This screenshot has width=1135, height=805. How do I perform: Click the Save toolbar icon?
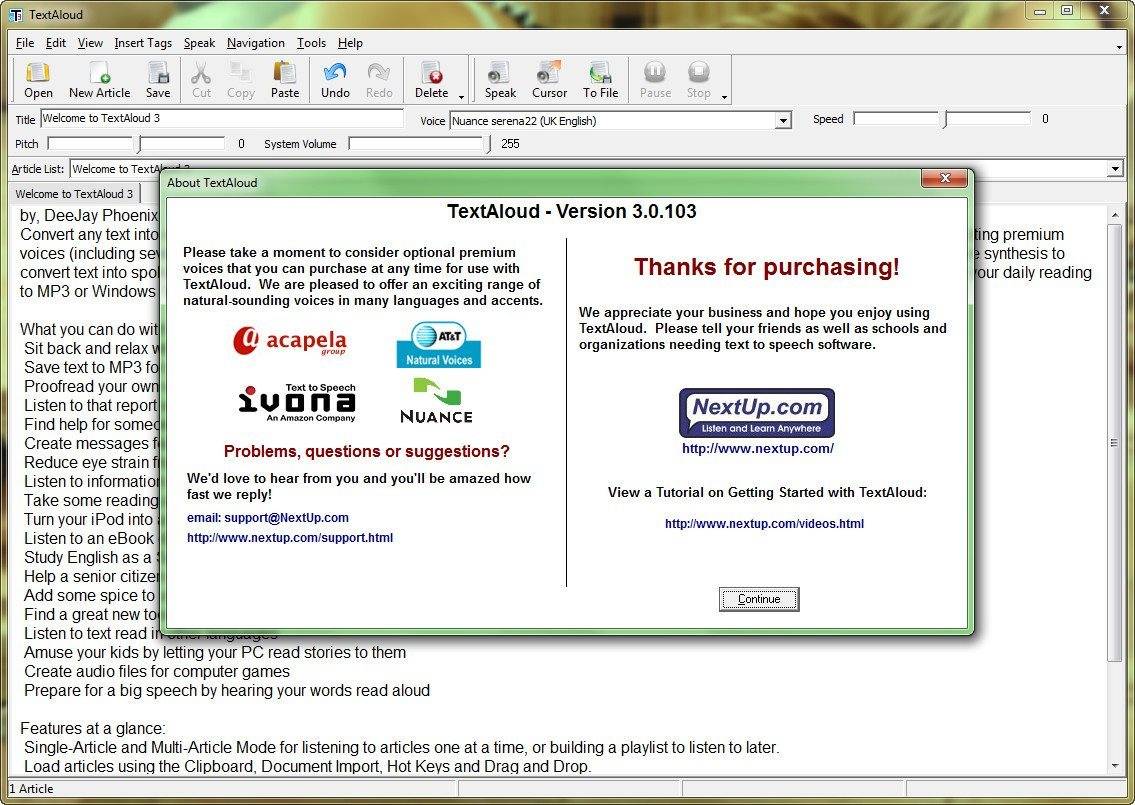(x=158, y=80)
